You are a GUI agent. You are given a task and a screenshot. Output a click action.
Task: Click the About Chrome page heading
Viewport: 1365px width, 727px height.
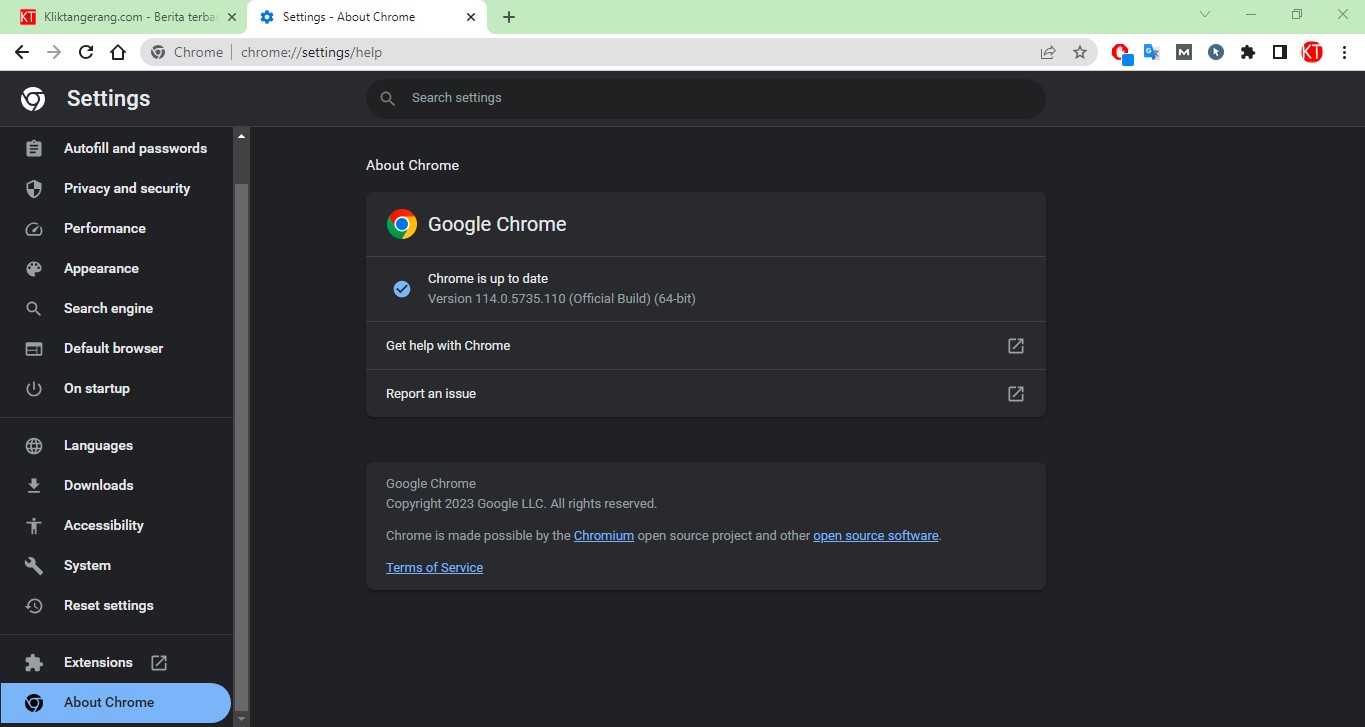click(412, 166)
